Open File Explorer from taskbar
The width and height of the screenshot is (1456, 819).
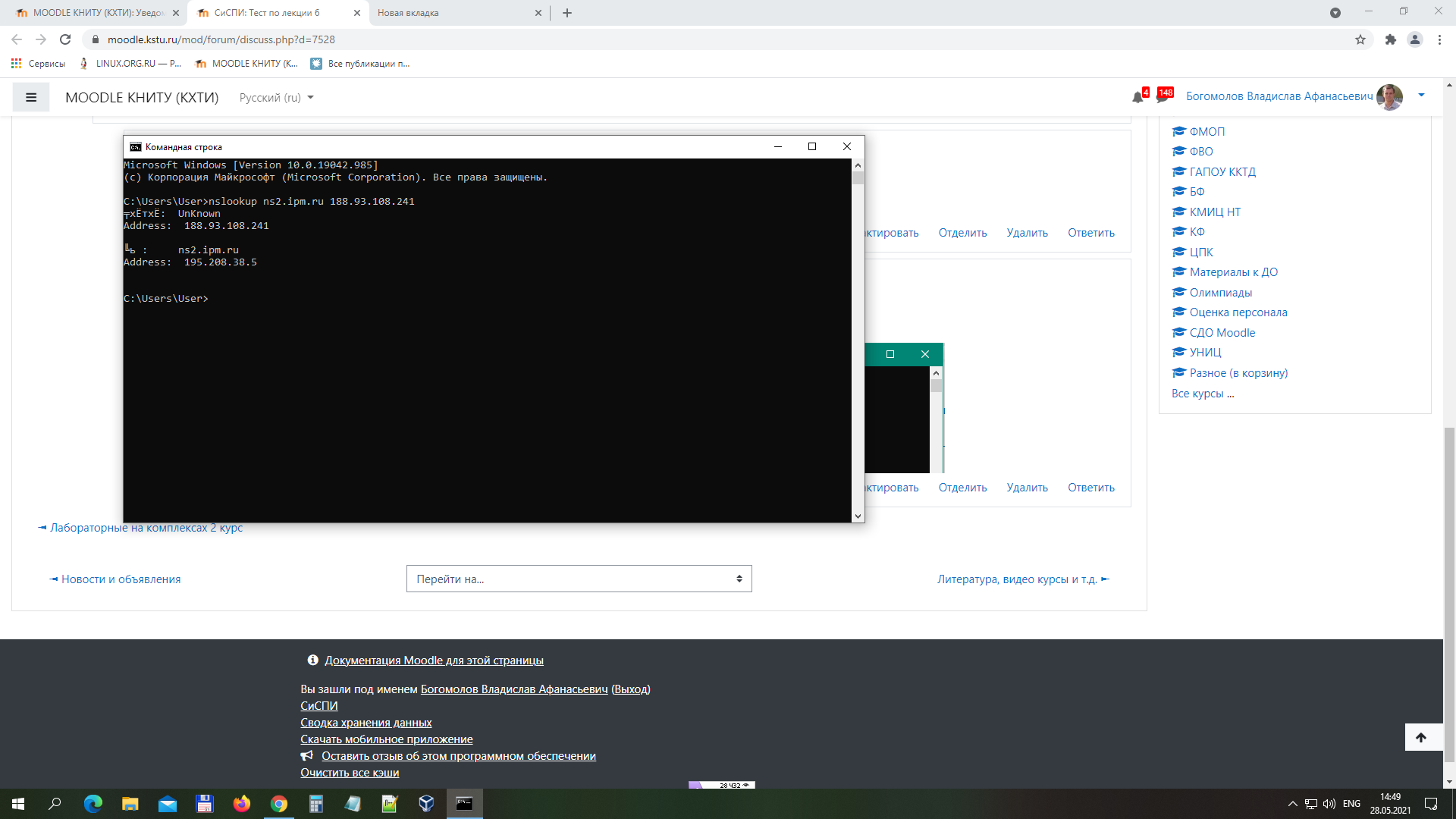point(130,804)
